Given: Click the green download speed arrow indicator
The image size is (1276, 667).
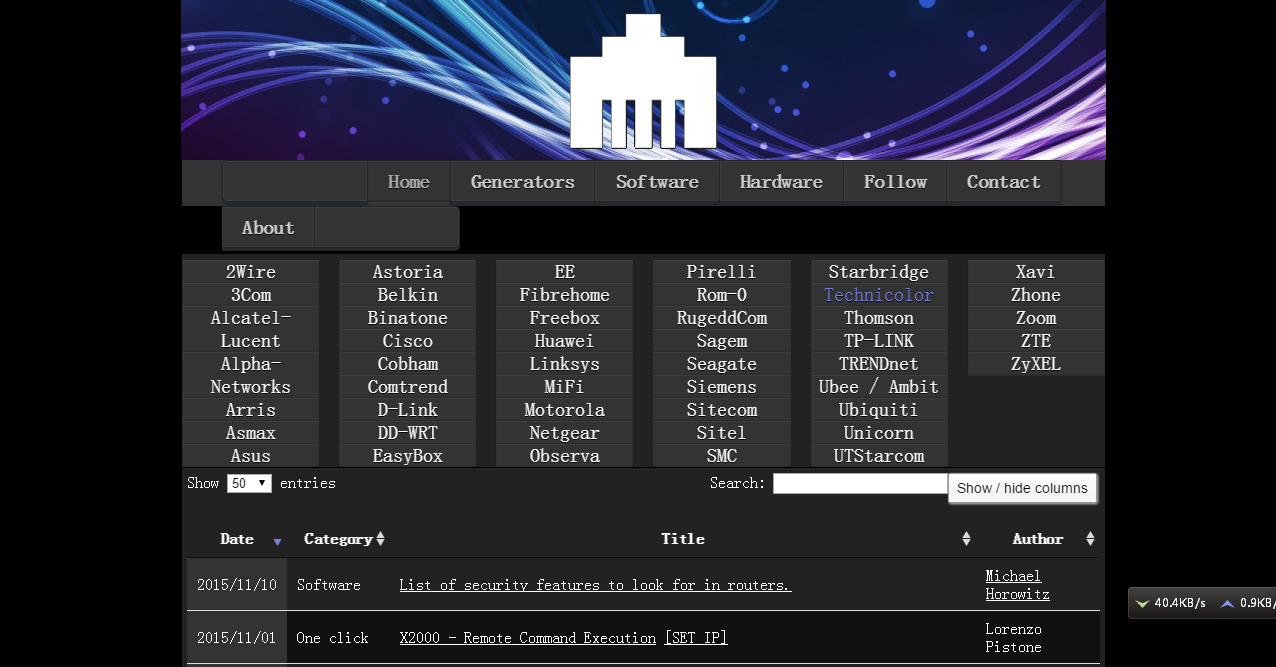Looking at the screenshot, I should coord(1142,603).
